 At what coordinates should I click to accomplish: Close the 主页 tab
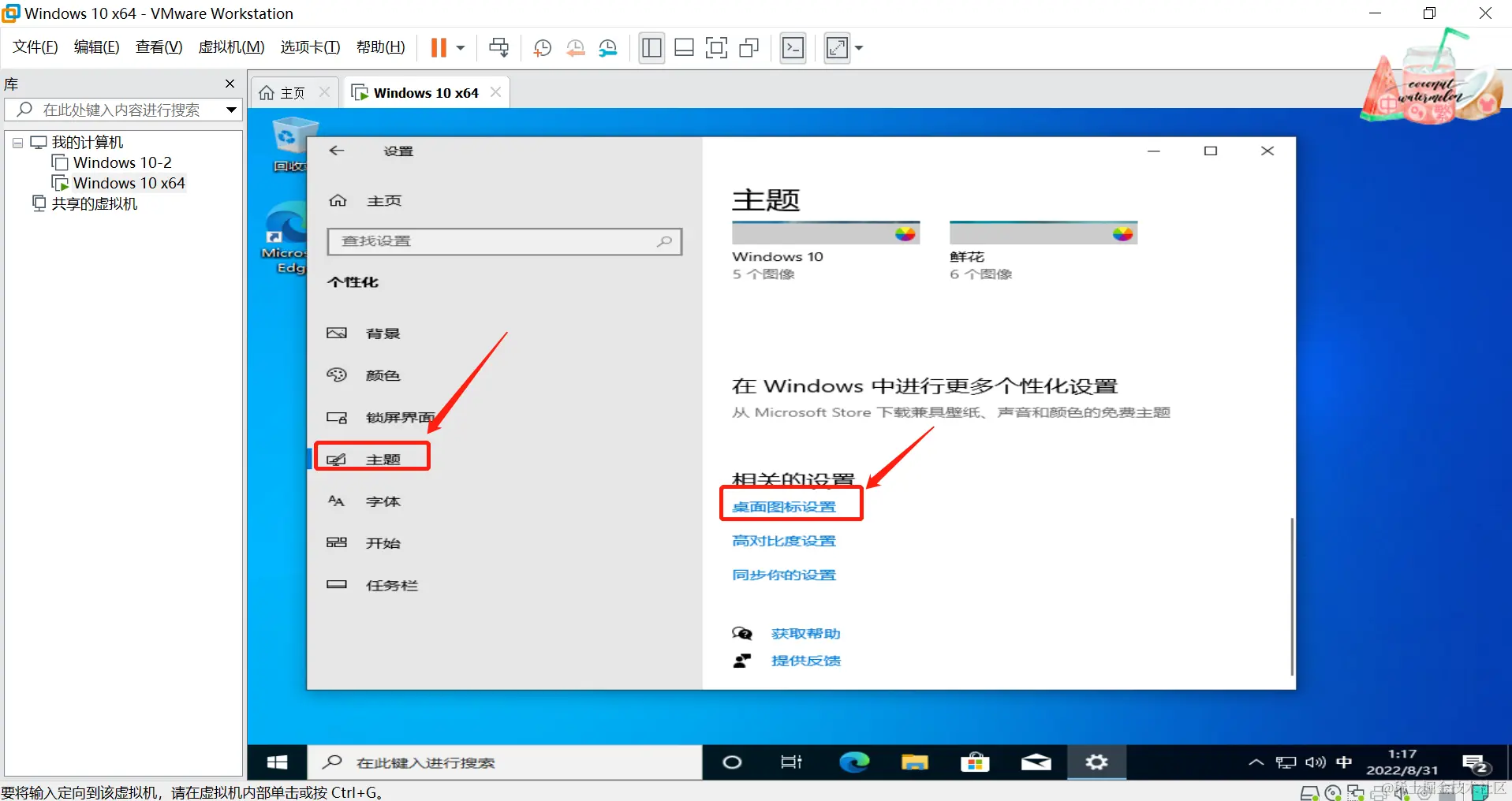(x=324, y=92)
